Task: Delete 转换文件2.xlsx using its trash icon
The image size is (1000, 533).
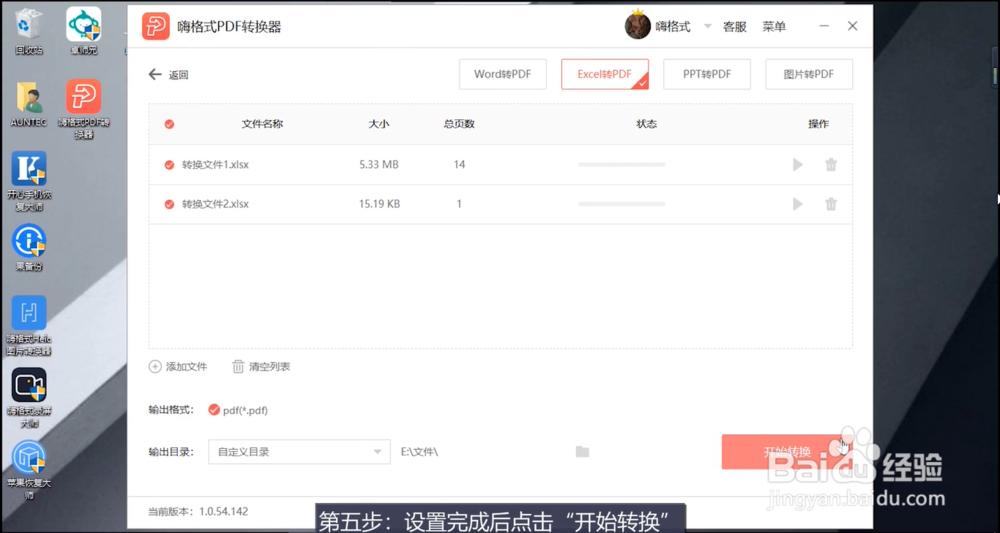Action: click(x=831, y=204)
